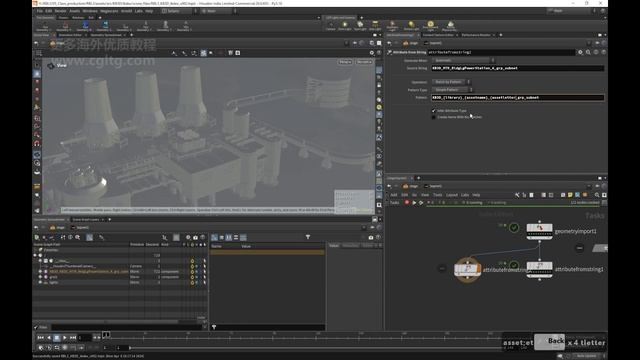Expand the grid row in scene graph tree

tap(40, 277)
